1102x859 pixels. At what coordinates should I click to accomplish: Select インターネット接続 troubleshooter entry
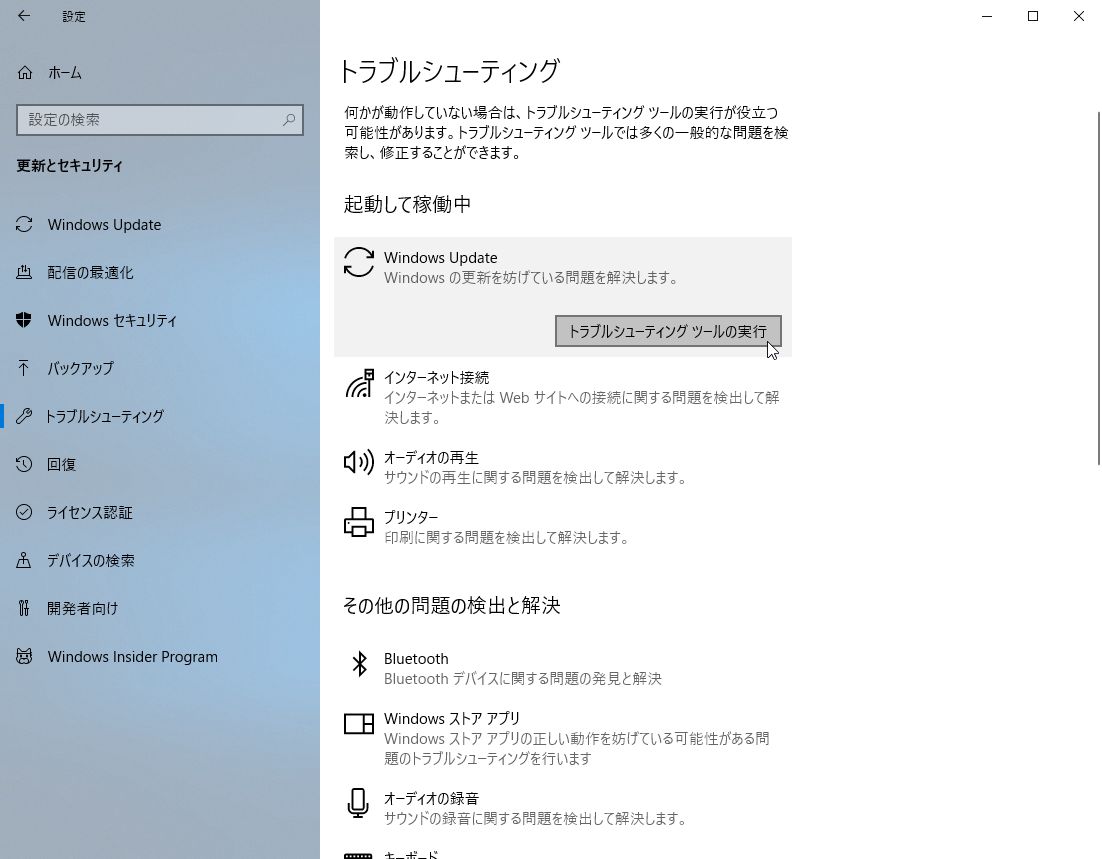(x=563, y=397)
